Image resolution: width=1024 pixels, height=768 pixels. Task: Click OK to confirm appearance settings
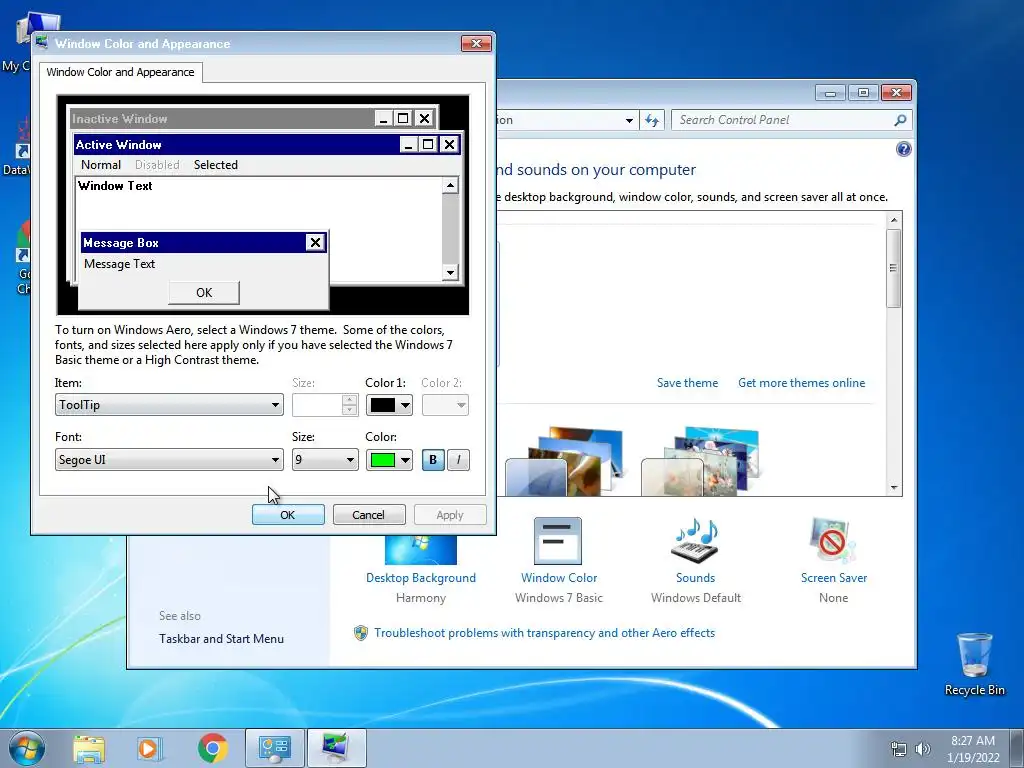coord(288,515)
